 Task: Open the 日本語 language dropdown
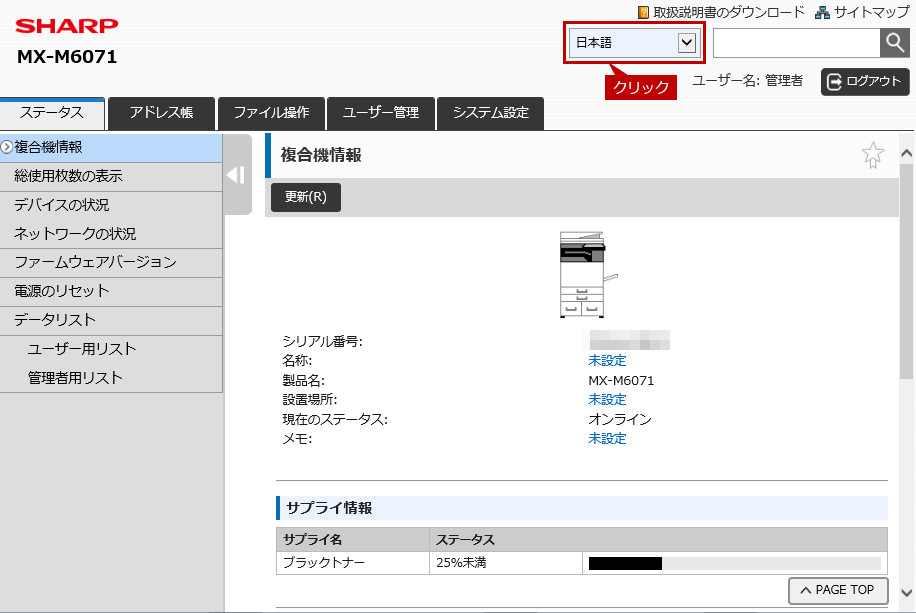[634, 43]
